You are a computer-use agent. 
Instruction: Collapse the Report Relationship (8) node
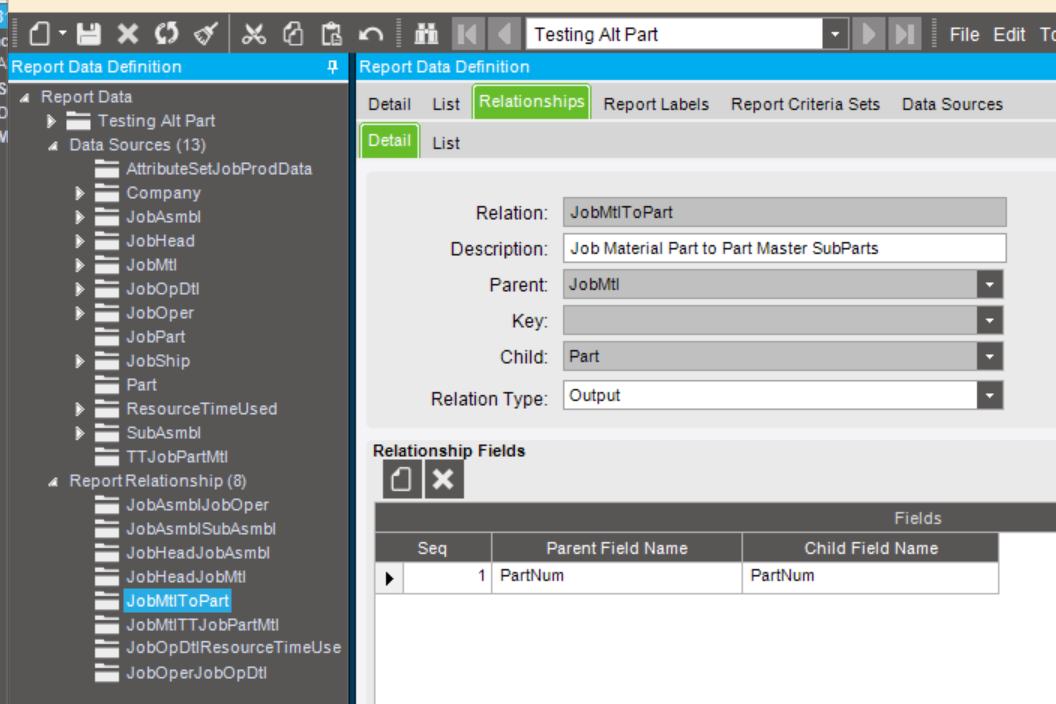[53, 482]
